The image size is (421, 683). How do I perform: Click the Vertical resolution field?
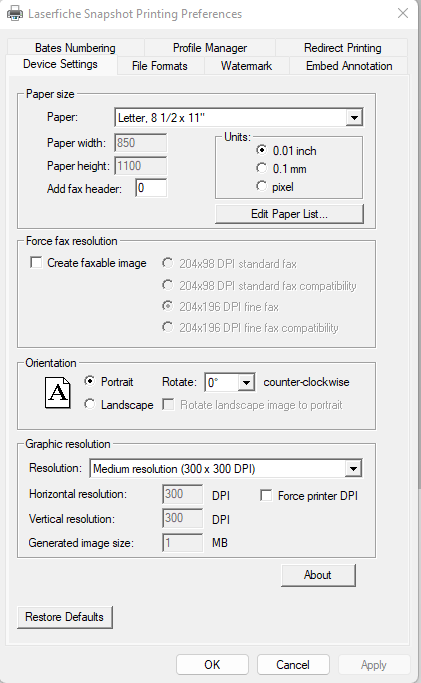(182, 518)
